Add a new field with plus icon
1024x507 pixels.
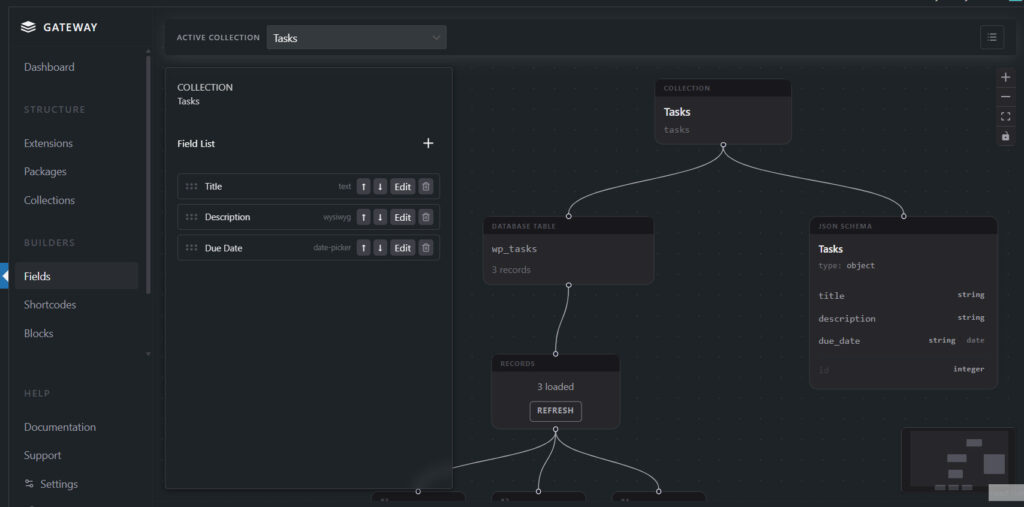(428, 143)
